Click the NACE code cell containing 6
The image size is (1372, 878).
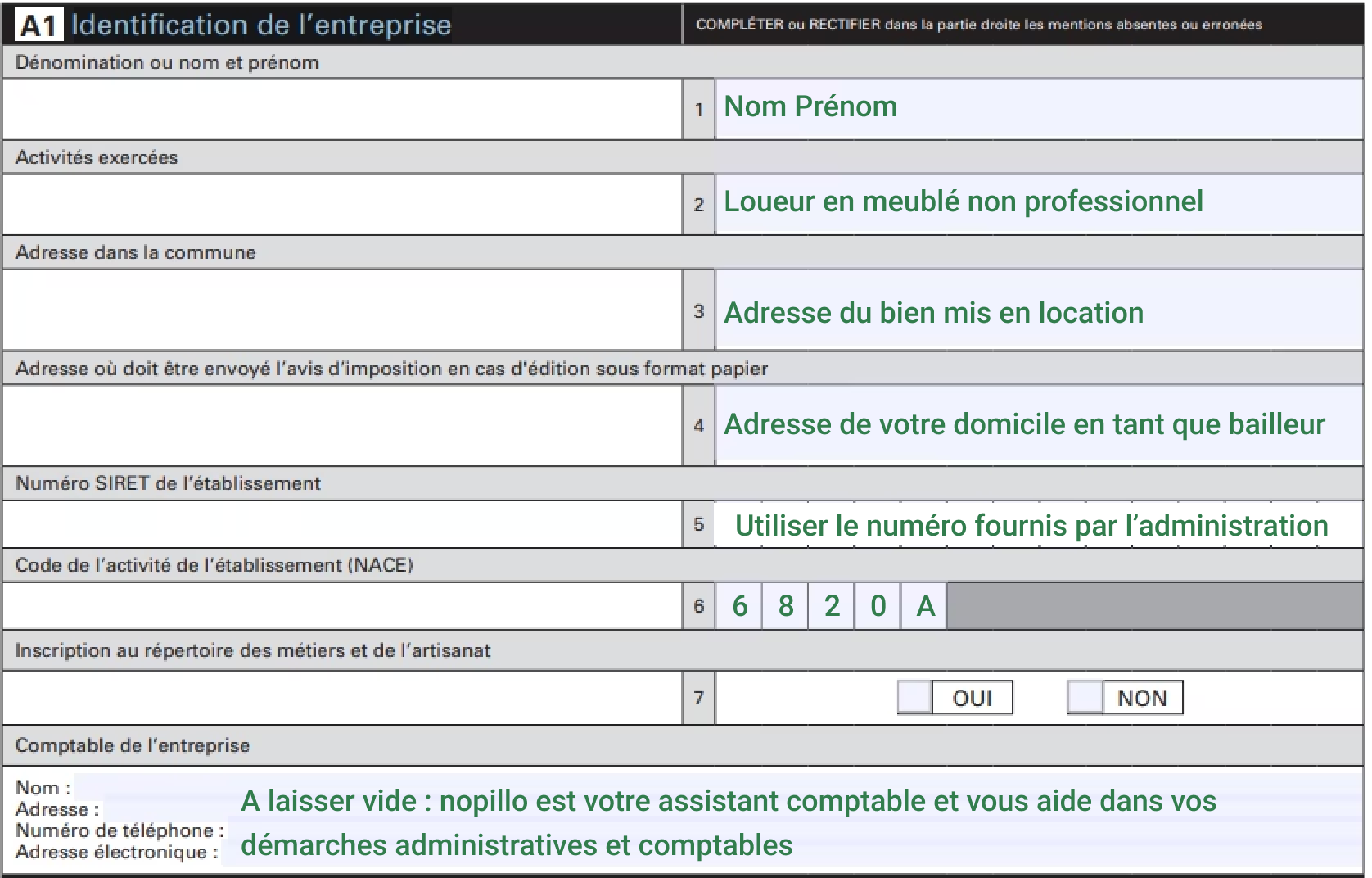click(739, 606)
